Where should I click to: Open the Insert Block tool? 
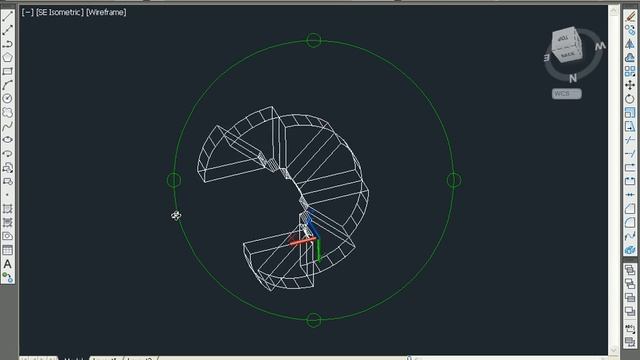pos(7,167)
